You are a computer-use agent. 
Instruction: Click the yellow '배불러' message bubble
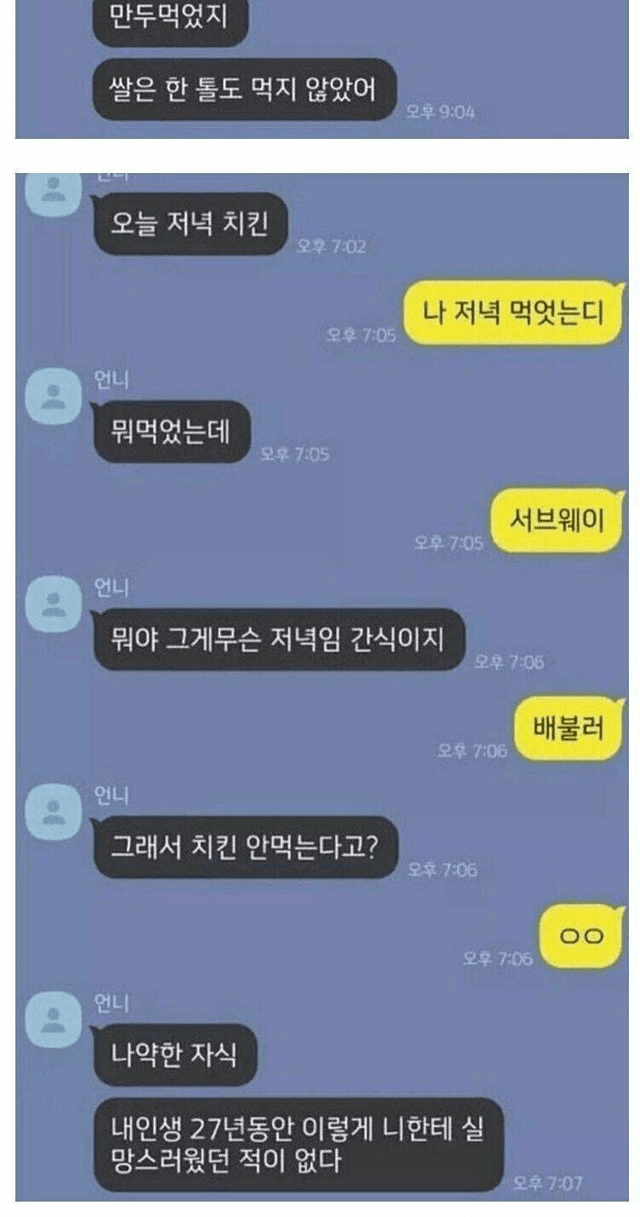[570, 727]
